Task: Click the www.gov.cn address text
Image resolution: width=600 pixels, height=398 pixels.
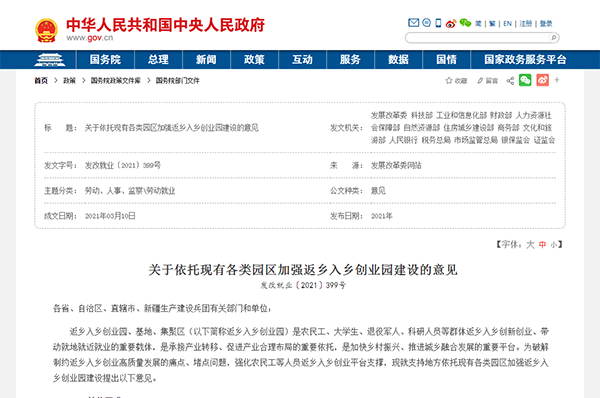Action: pos(90,38)
